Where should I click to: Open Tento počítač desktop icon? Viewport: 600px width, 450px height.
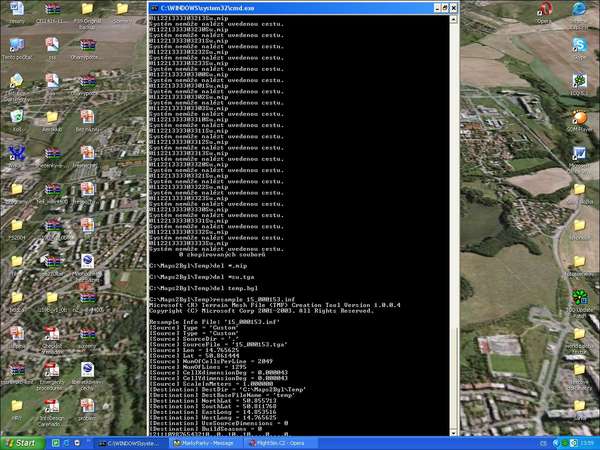[x=17, y=48]
